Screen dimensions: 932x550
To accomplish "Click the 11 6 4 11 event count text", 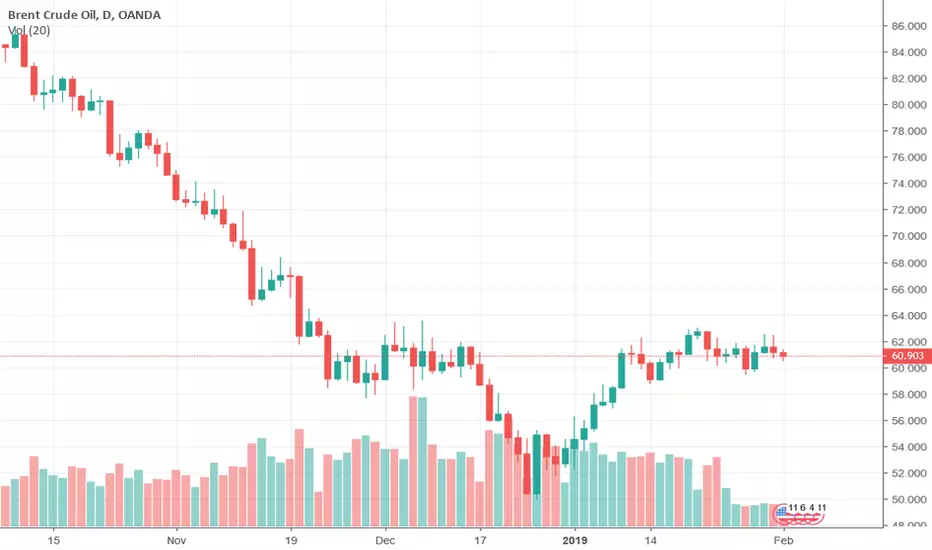I will pyautogui.click(x=807, y=507).
